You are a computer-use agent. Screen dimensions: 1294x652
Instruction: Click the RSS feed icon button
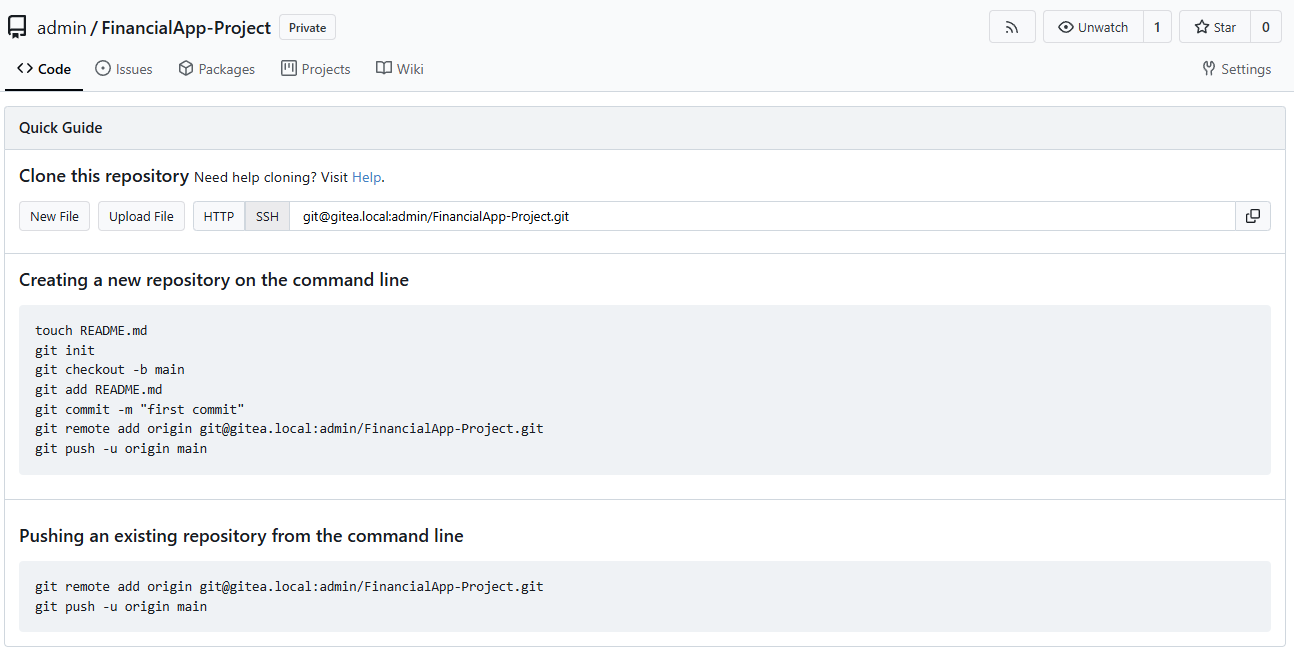coord(1012,27)
